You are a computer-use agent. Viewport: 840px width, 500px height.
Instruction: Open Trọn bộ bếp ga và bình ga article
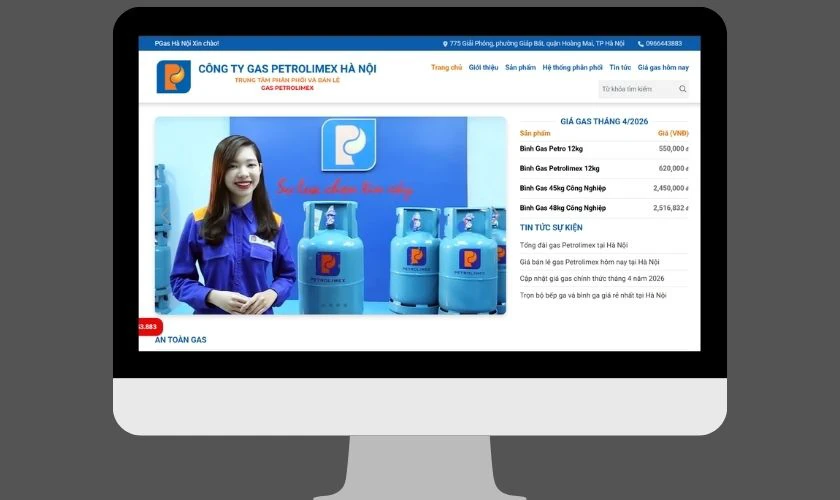[592, 295]
